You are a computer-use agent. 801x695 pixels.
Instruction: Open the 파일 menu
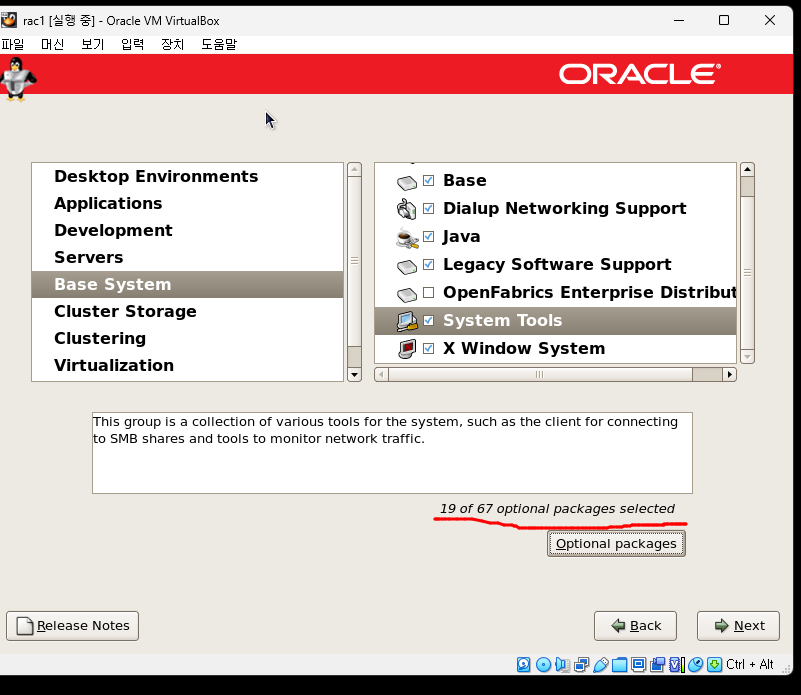click(x=12, y=44)
